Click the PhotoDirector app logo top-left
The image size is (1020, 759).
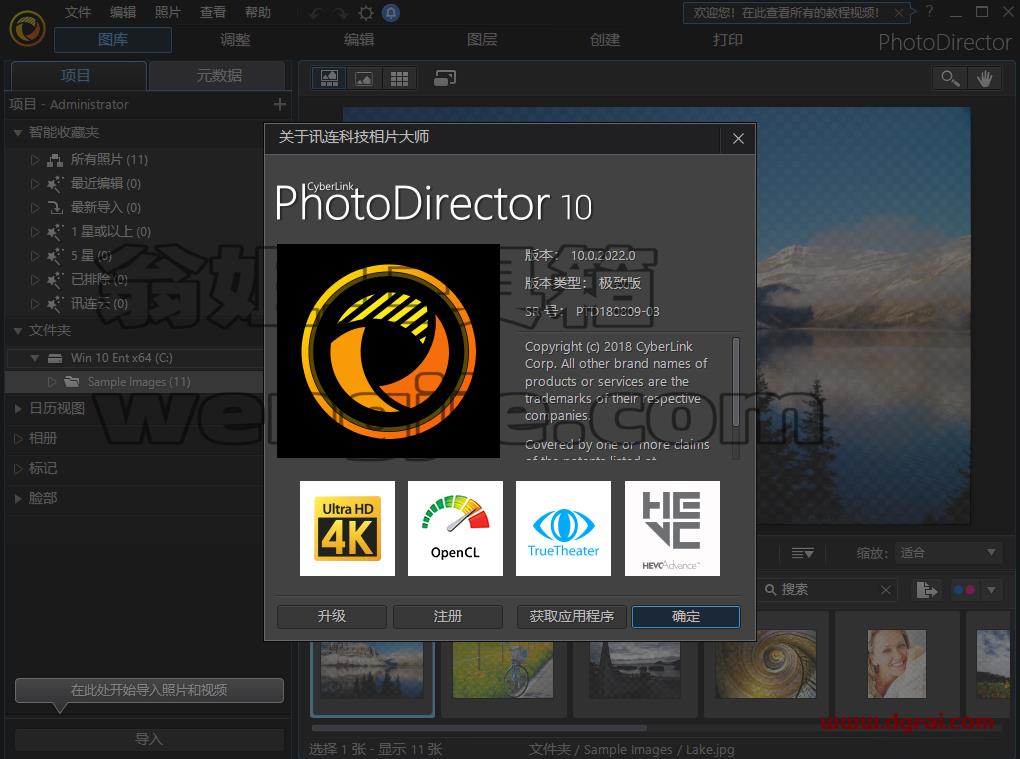(27, 28)
